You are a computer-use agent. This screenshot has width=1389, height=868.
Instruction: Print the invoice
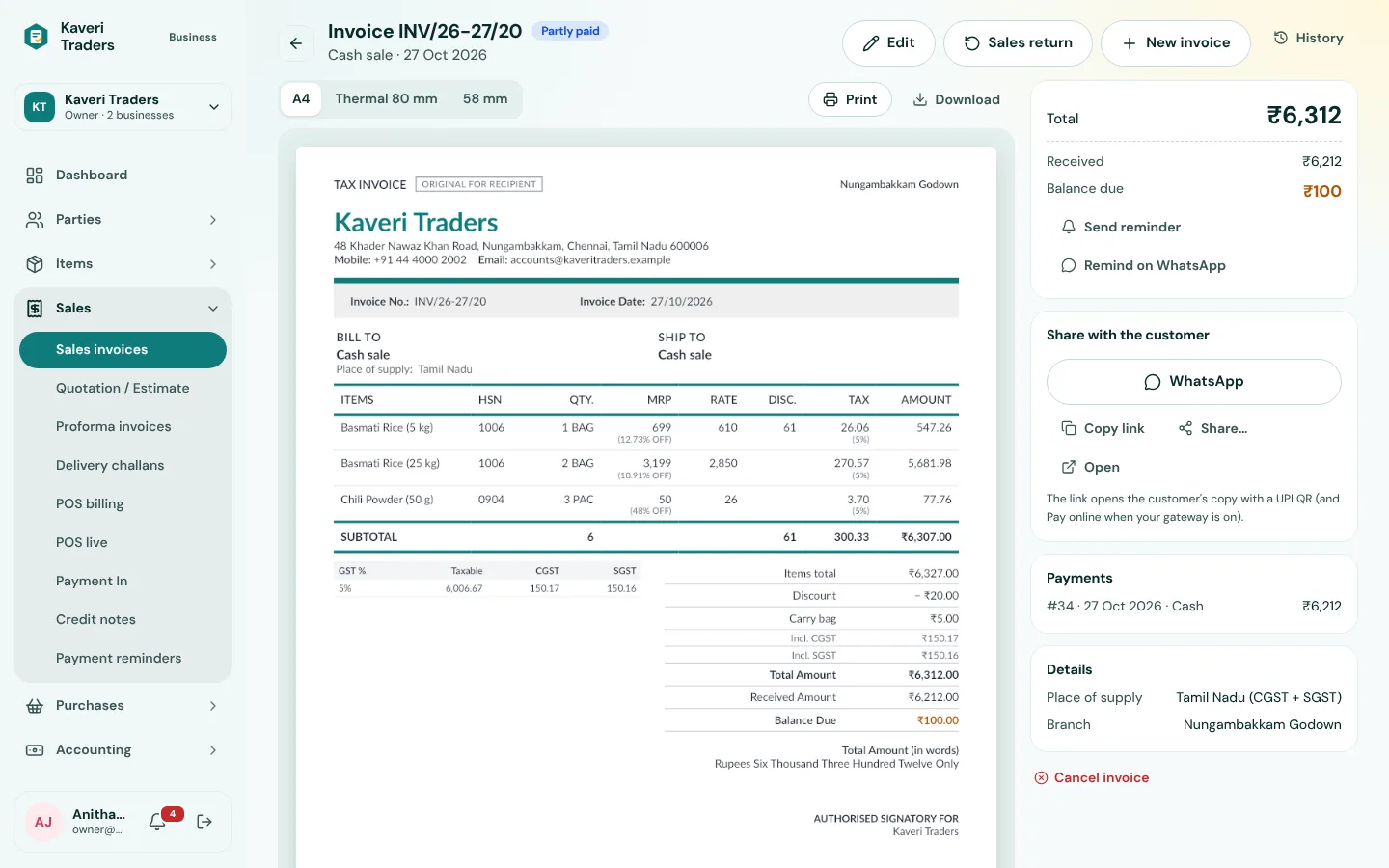(850, 99)
